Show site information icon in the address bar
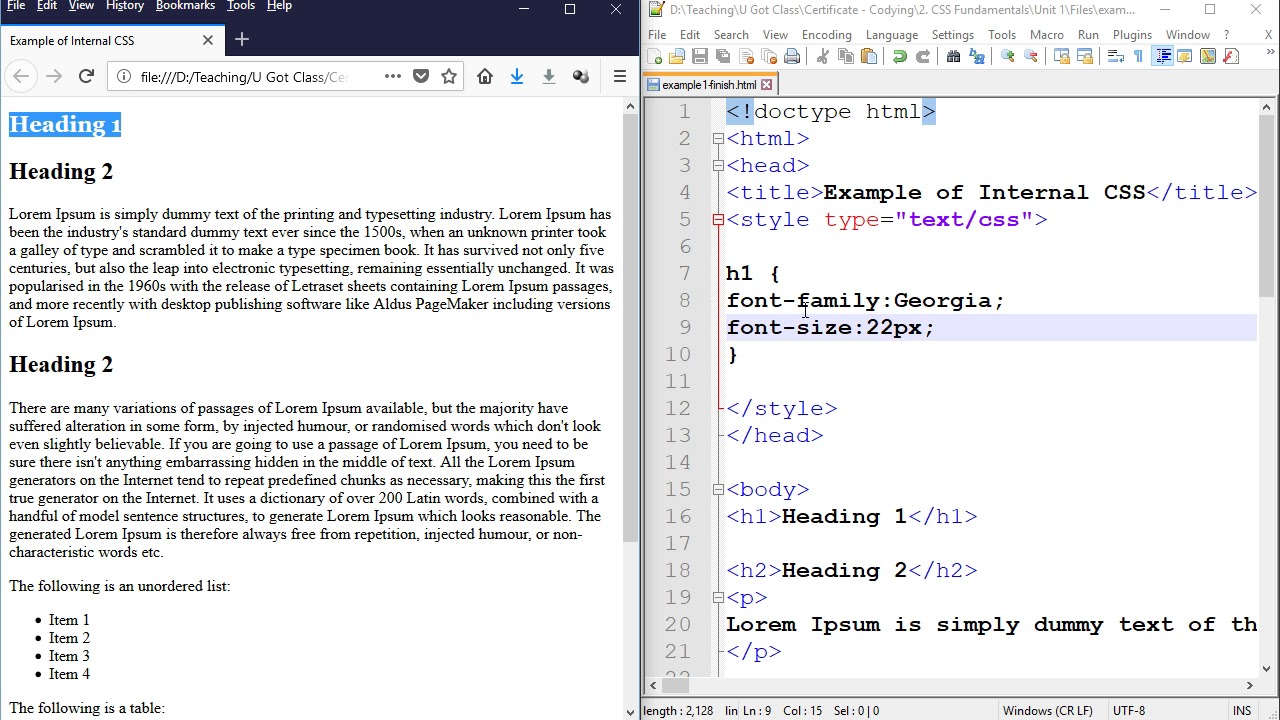 [x=123, y=76]
